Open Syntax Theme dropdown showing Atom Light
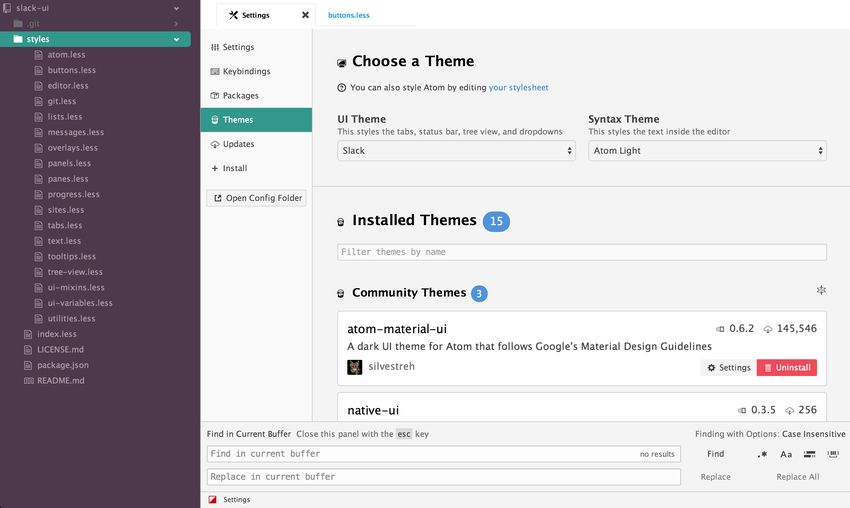The image size is (850, 508). (707, 151)
